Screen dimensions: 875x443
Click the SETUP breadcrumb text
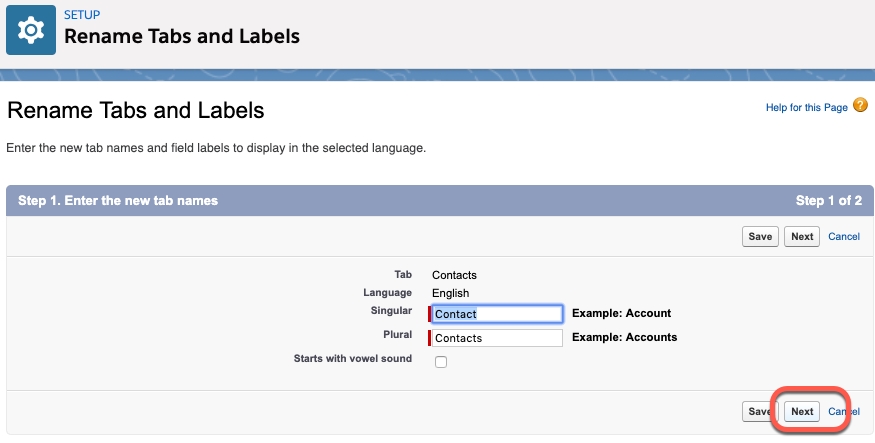click(82, 15)
